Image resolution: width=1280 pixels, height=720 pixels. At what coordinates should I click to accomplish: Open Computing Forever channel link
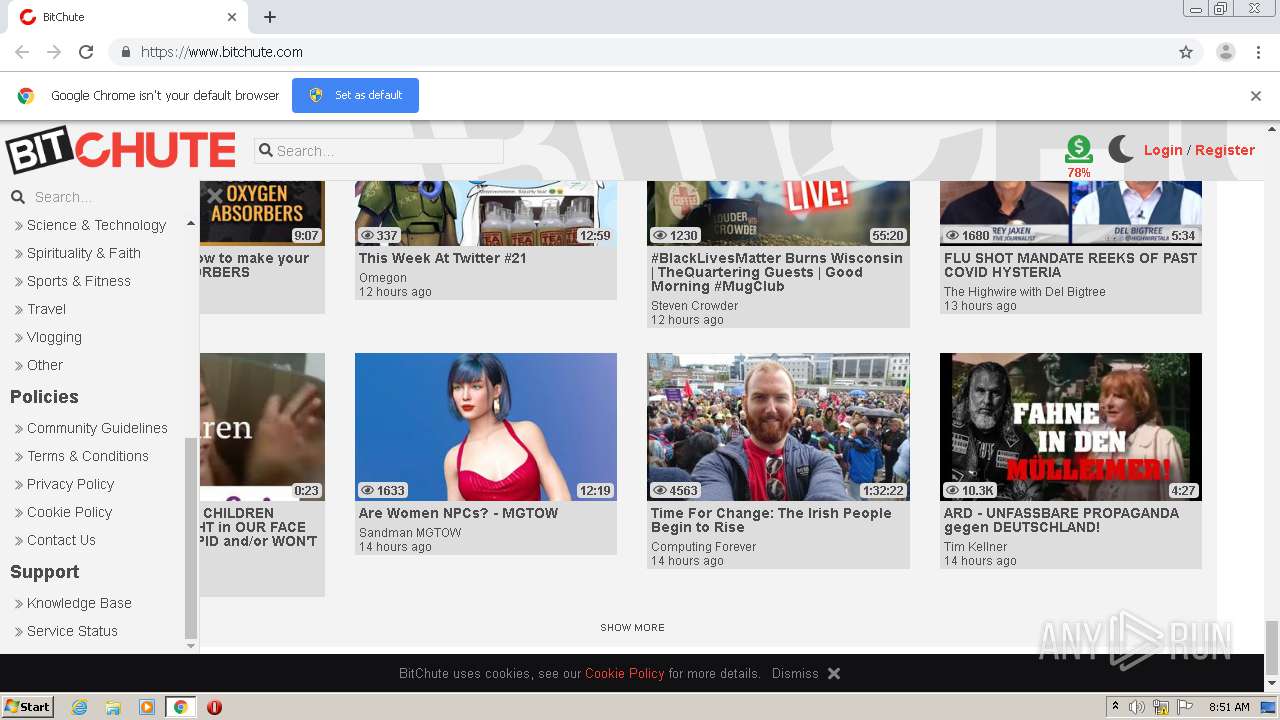pos(704,547)
